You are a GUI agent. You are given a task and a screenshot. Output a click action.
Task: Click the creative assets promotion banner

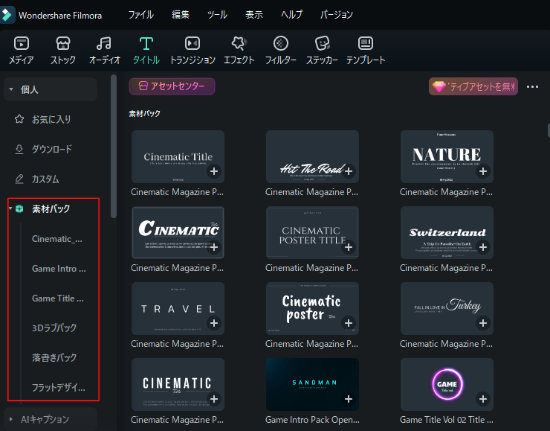click(x=473, y=86)
